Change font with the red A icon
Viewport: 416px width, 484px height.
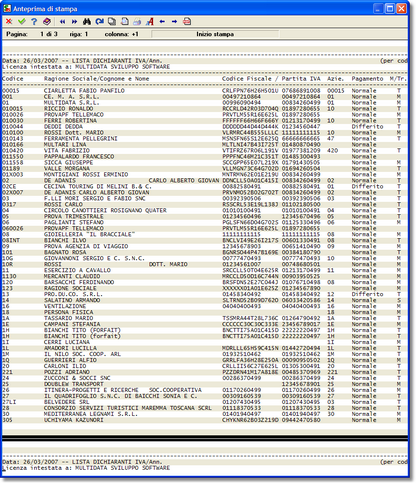150,21
